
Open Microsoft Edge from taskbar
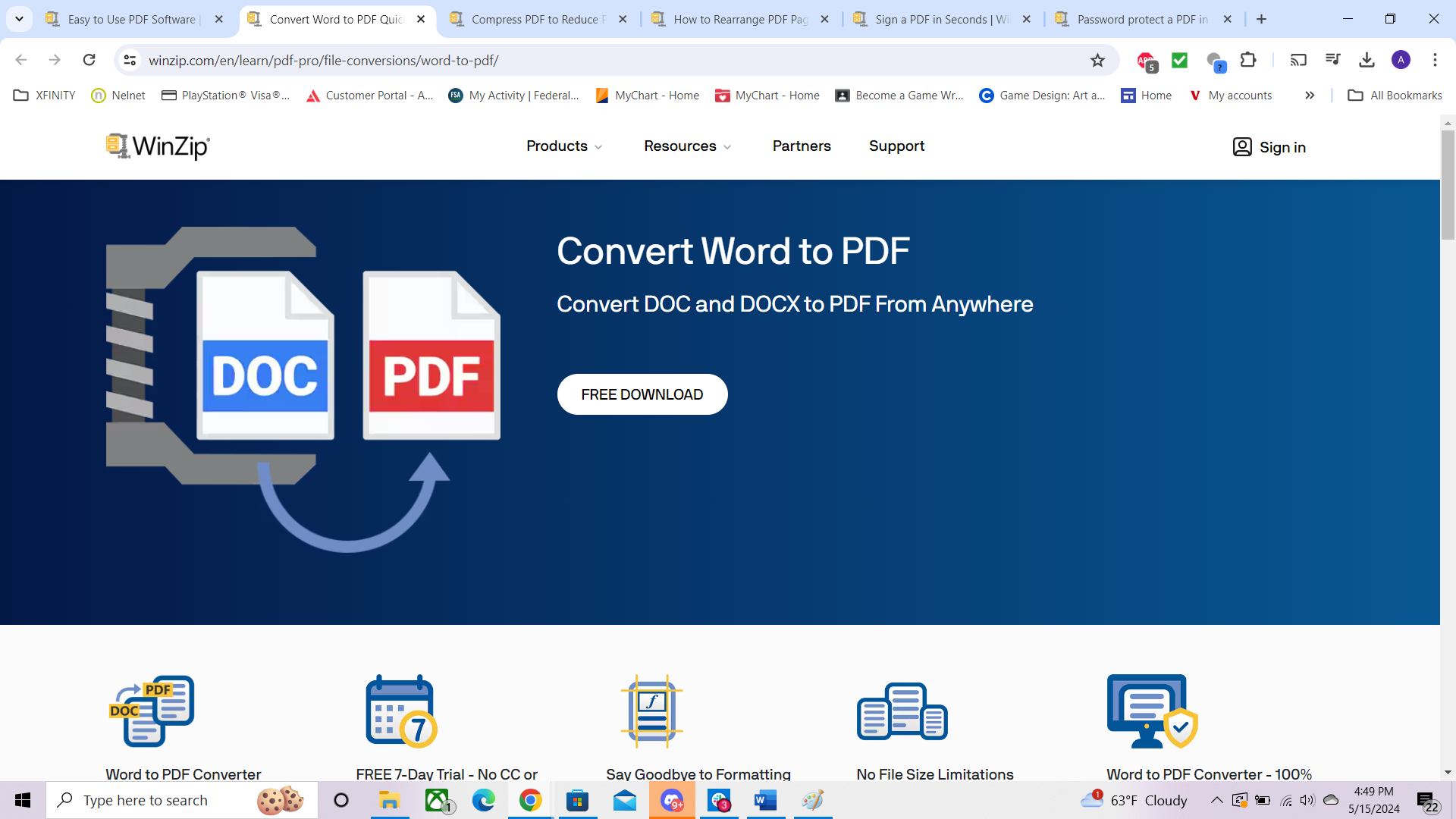(x=483, y=800)
